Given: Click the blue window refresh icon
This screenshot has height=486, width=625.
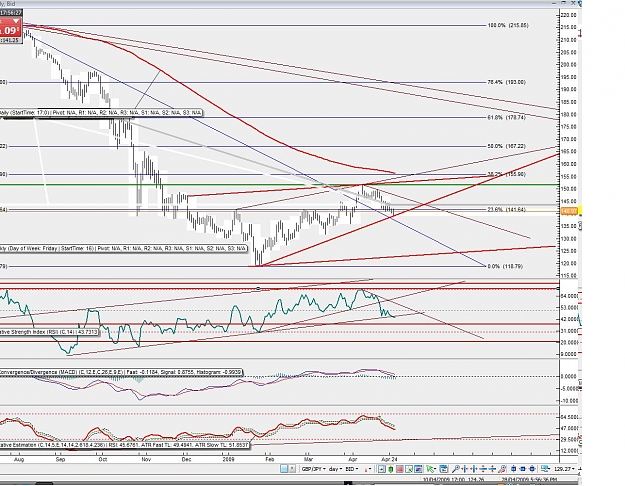Looking at the screenshot, I should (444, 469).
